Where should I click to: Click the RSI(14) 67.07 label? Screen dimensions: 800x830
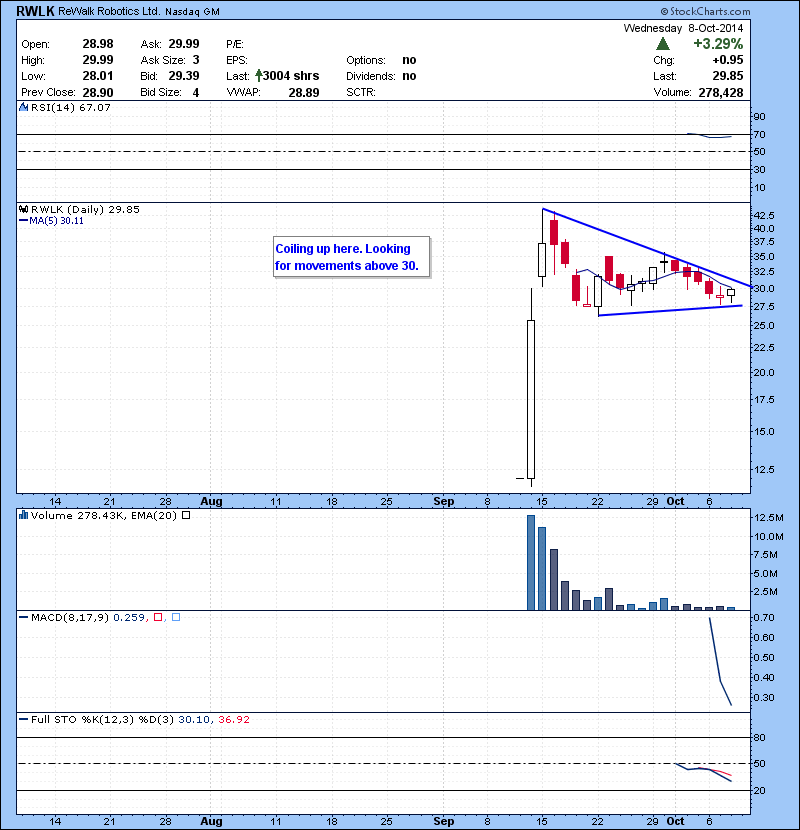pos(71,107)
